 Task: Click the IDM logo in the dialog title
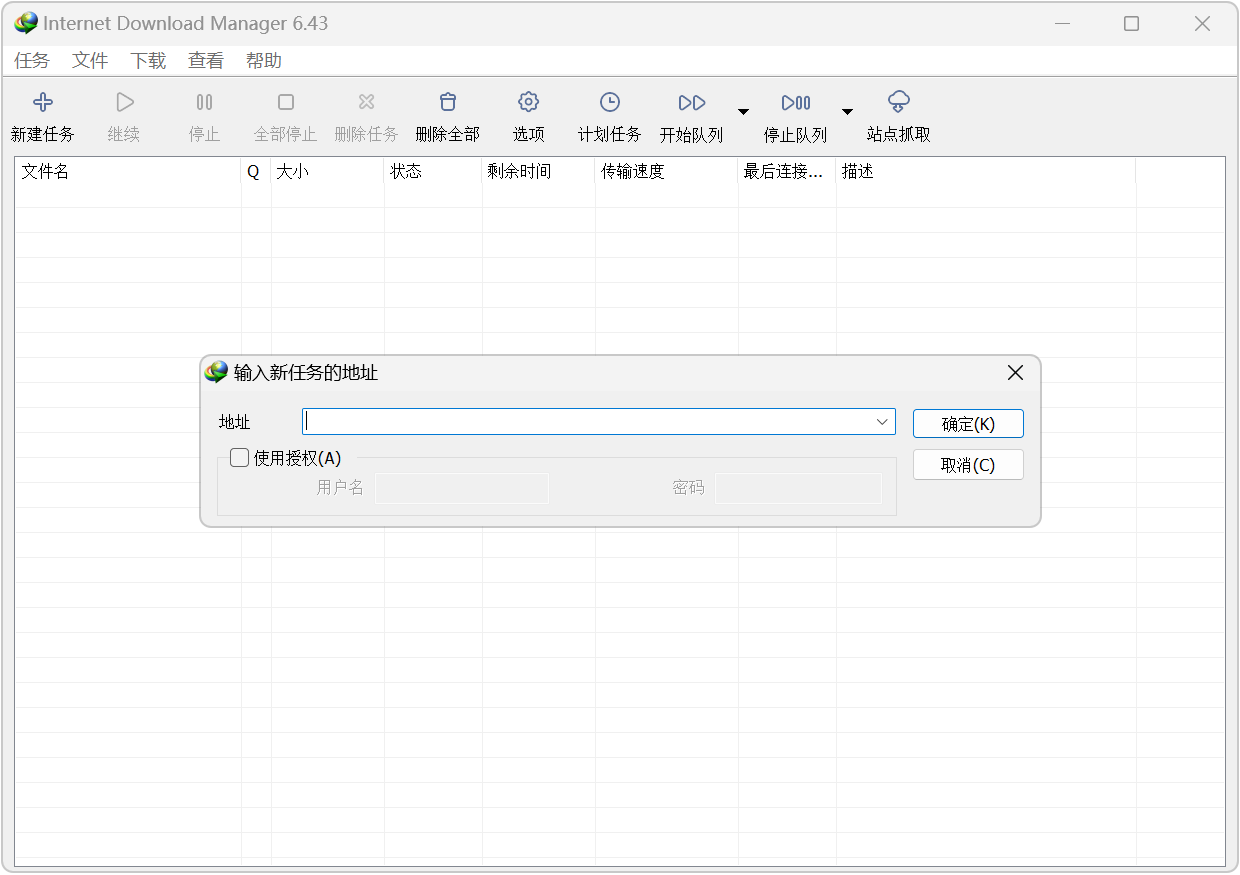pyautogui.click(x=216, y=373)
